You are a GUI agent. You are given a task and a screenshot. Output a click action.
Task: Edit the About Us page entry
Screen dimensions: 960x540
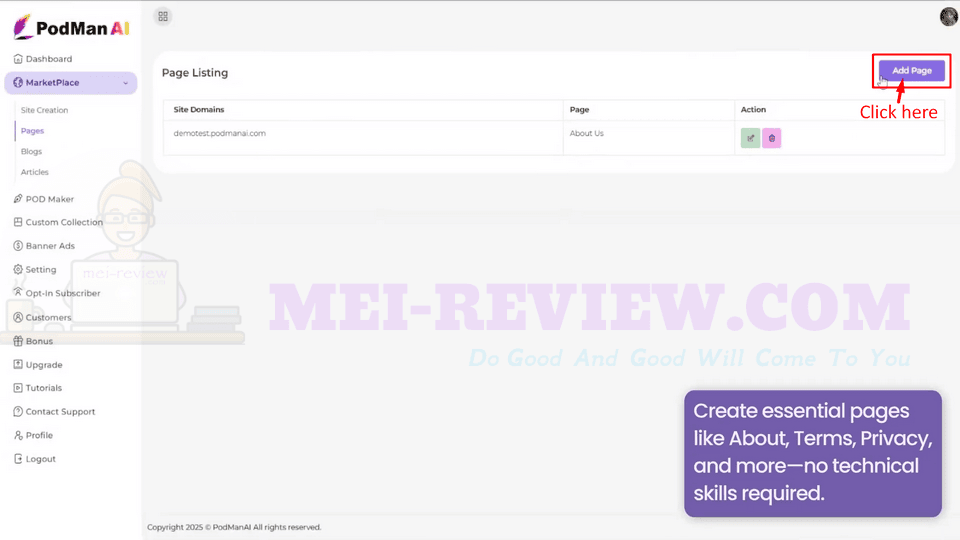(750, 138)
